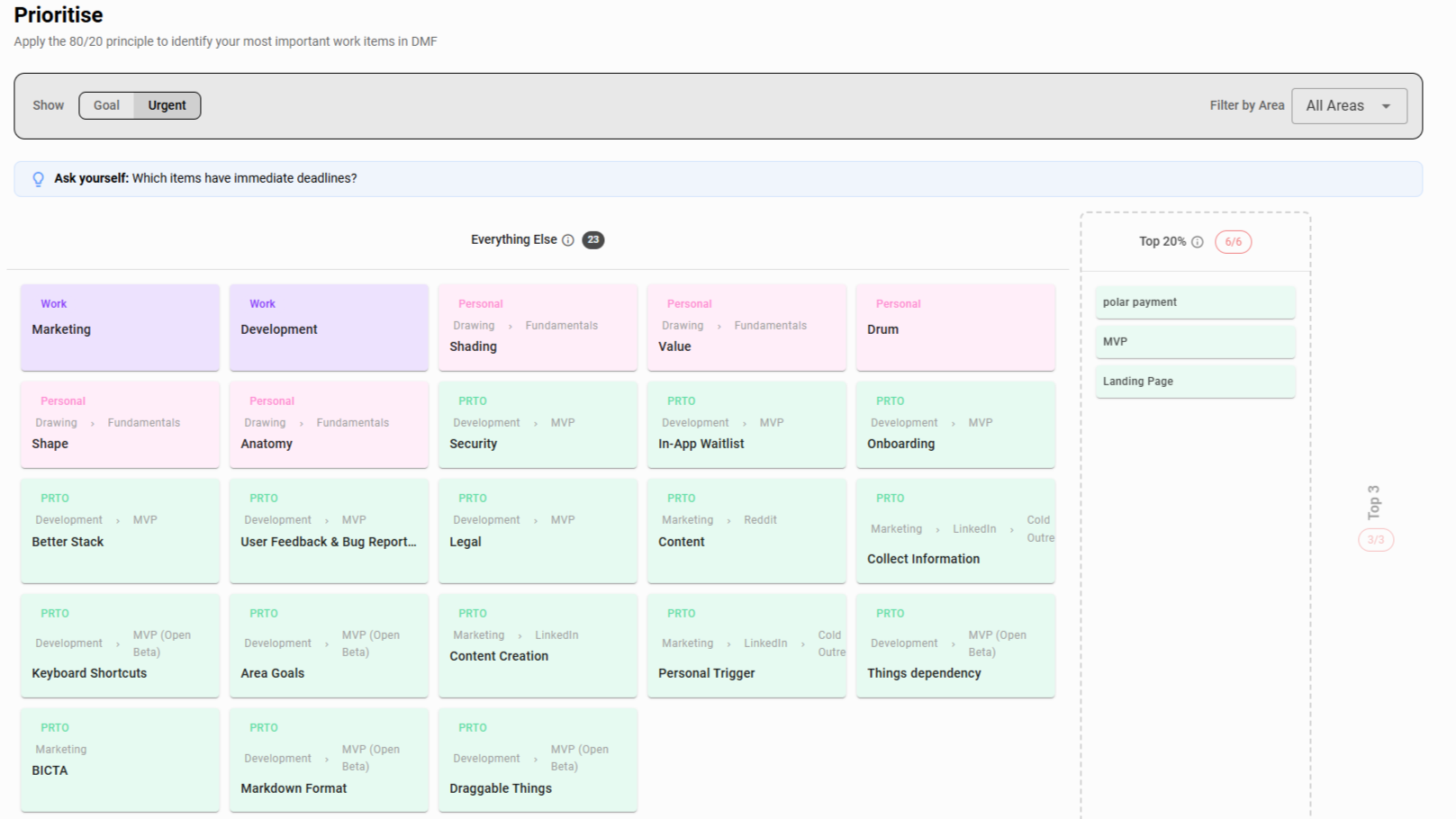Select the Legal card
Image resolution: width=1456 pixels, height=819 pixels.
coord(538,531)
